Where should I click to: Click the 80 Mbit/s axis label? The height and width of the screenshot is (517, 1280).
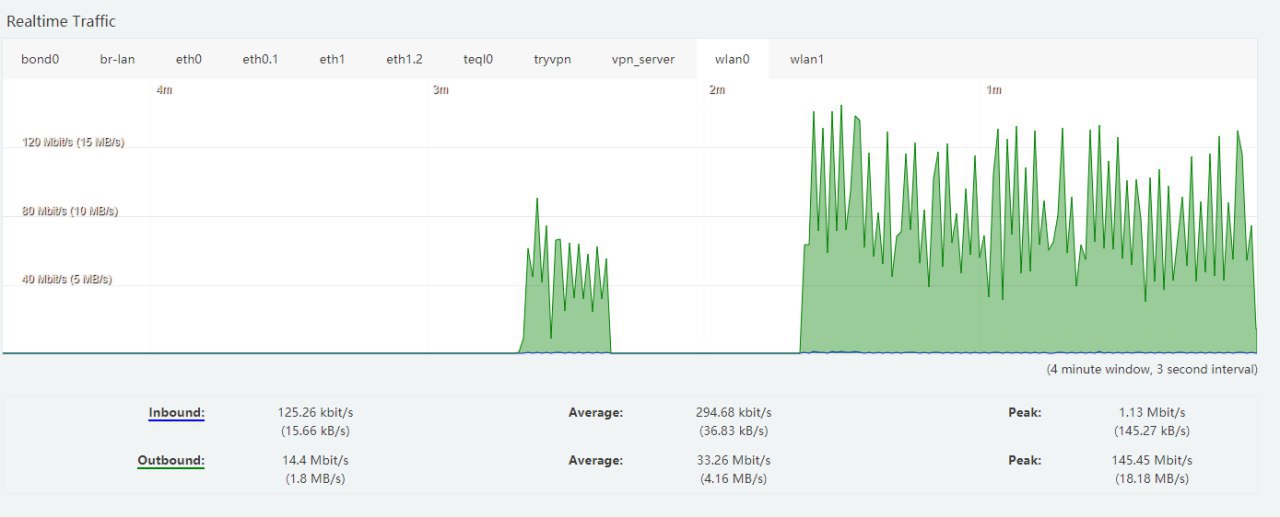70,211
